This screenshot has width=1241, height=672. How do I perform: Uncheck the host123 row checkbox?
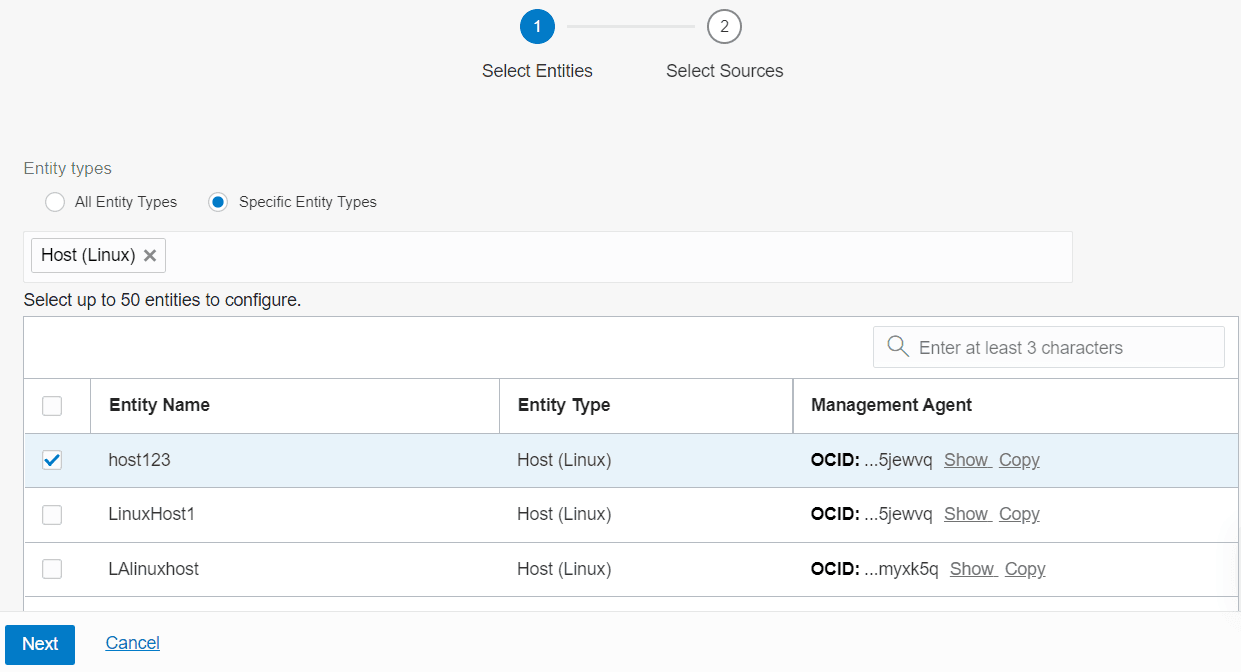click(52, 460)
